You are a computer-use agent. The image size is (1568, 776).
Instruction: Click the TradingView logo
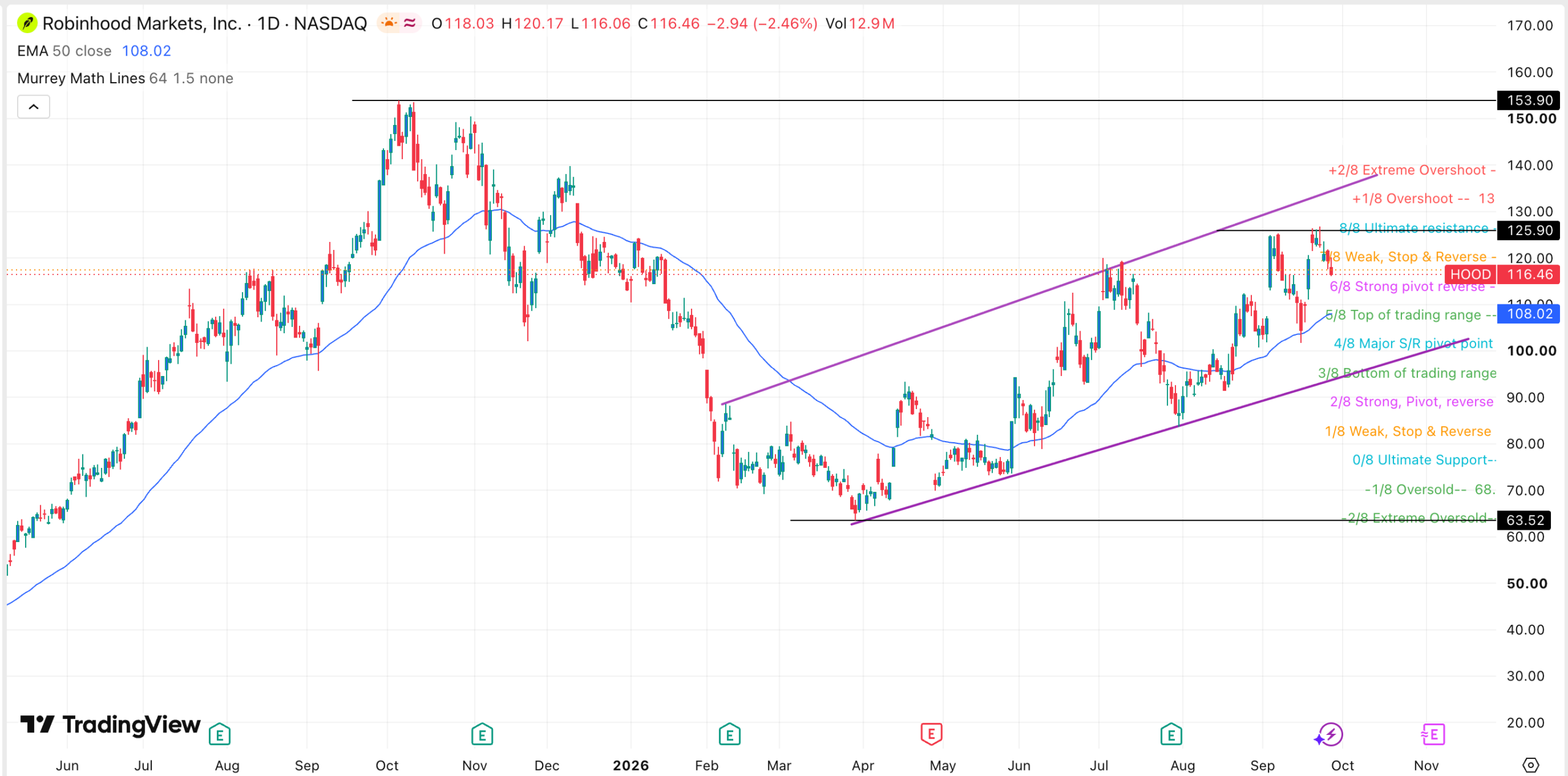click(x=110, y=725)
